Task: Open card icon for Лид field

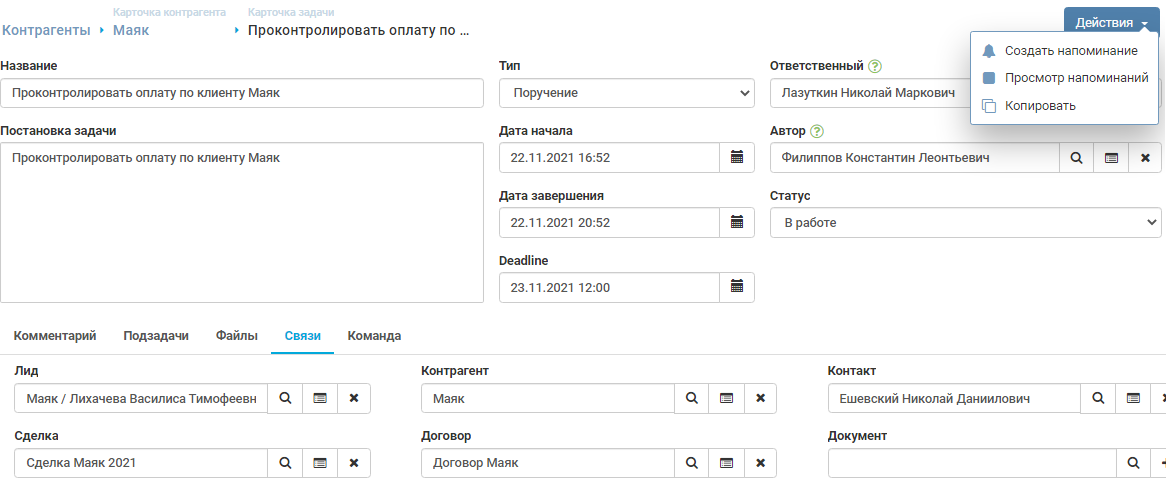Action: point(320,398)
